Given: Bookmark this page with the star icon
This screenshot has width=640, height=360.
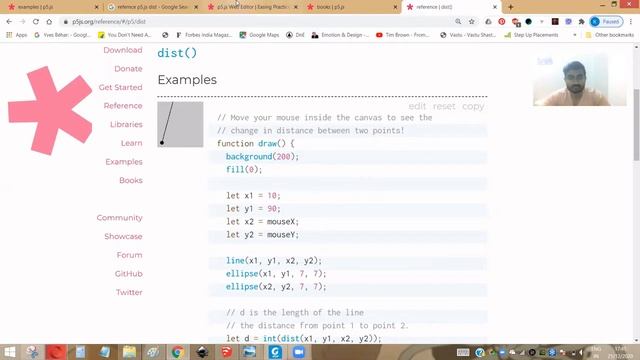Looking at the screenshot, I should 472,22.
